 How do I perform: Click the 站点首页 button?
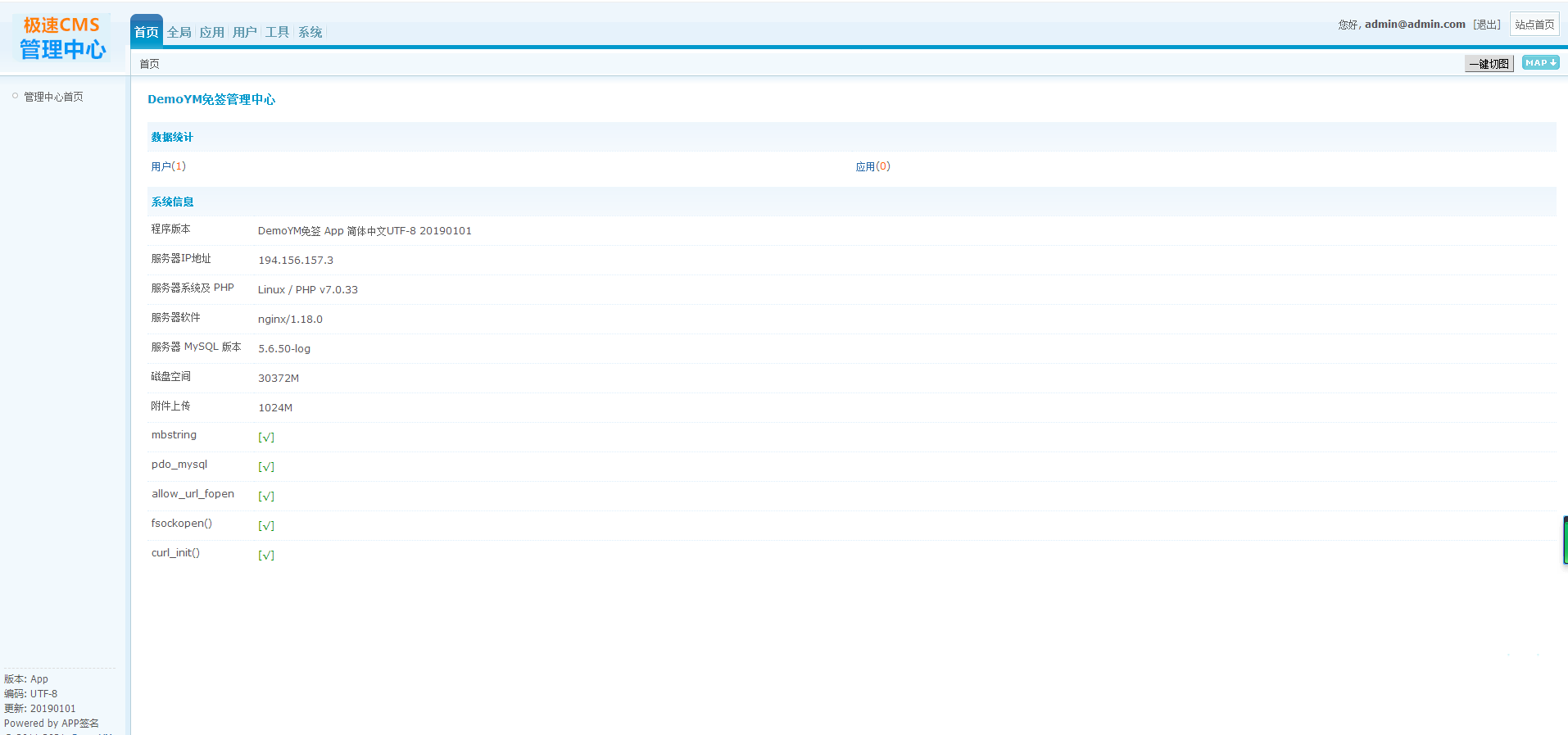coord(1534,25)
